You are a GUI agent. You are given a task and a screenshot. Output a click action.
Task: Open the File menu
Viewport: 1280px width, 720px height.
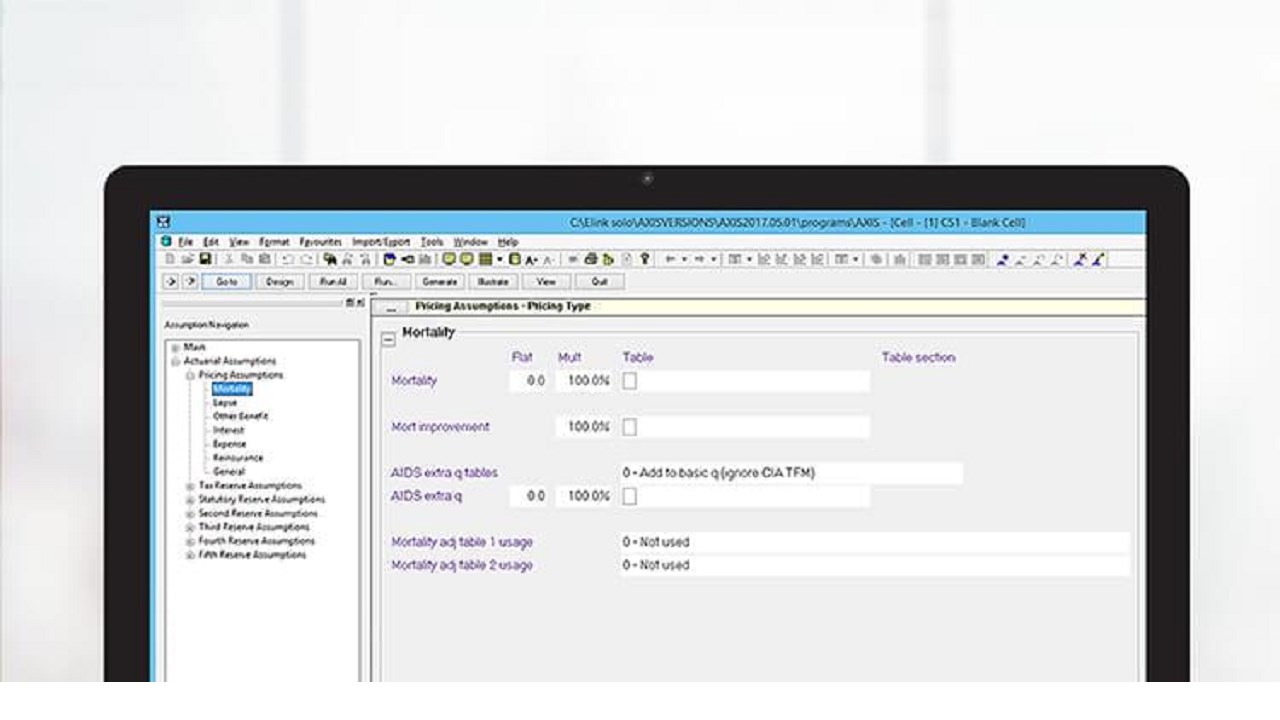[185, 242]
